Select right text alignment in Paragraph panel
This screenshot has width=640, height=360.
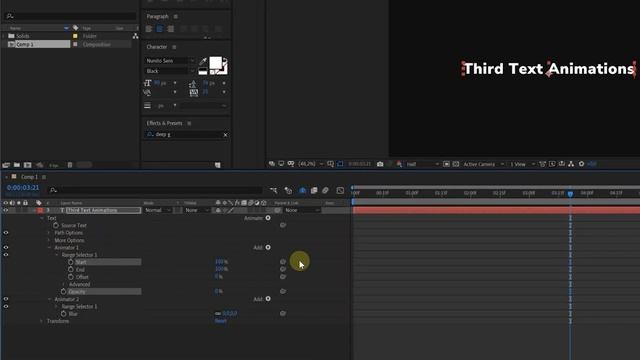click(x=171, y=29)
